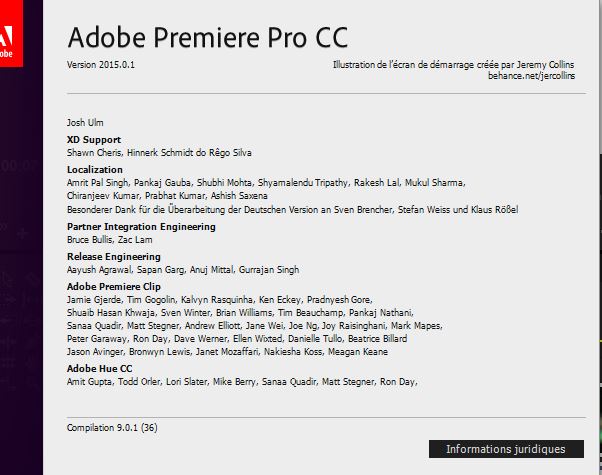Screen dimensions: 602x475
Task: Click the red Adobe logo
Action: (11, 33)
